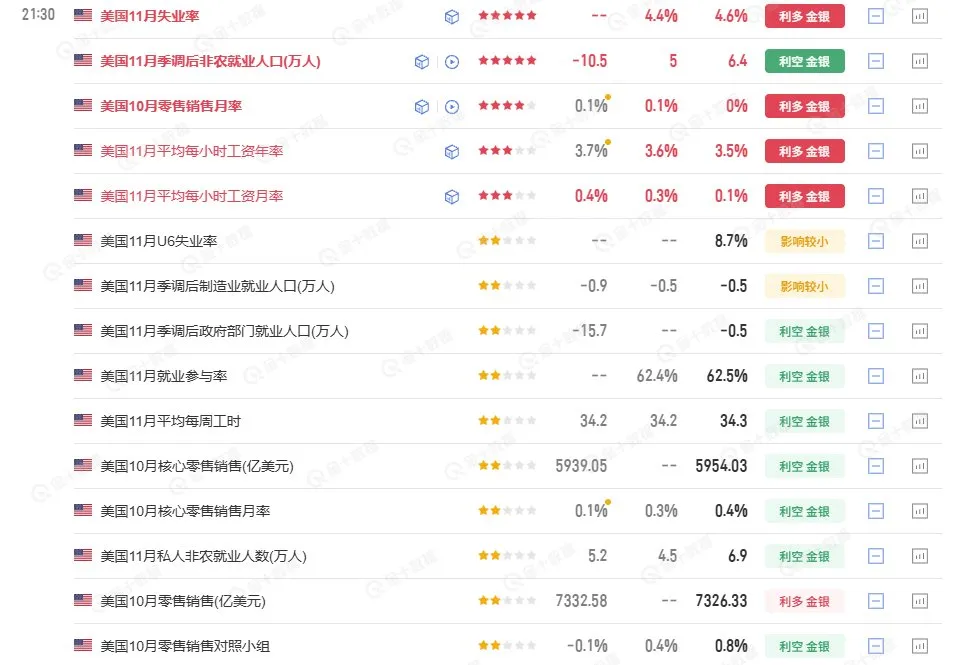Click 利空 金银 tag on 非农就业人口 row
Image resolution: width=960 pixels, height=665 pixels.
pyautogui.click(x=804, y=62)
